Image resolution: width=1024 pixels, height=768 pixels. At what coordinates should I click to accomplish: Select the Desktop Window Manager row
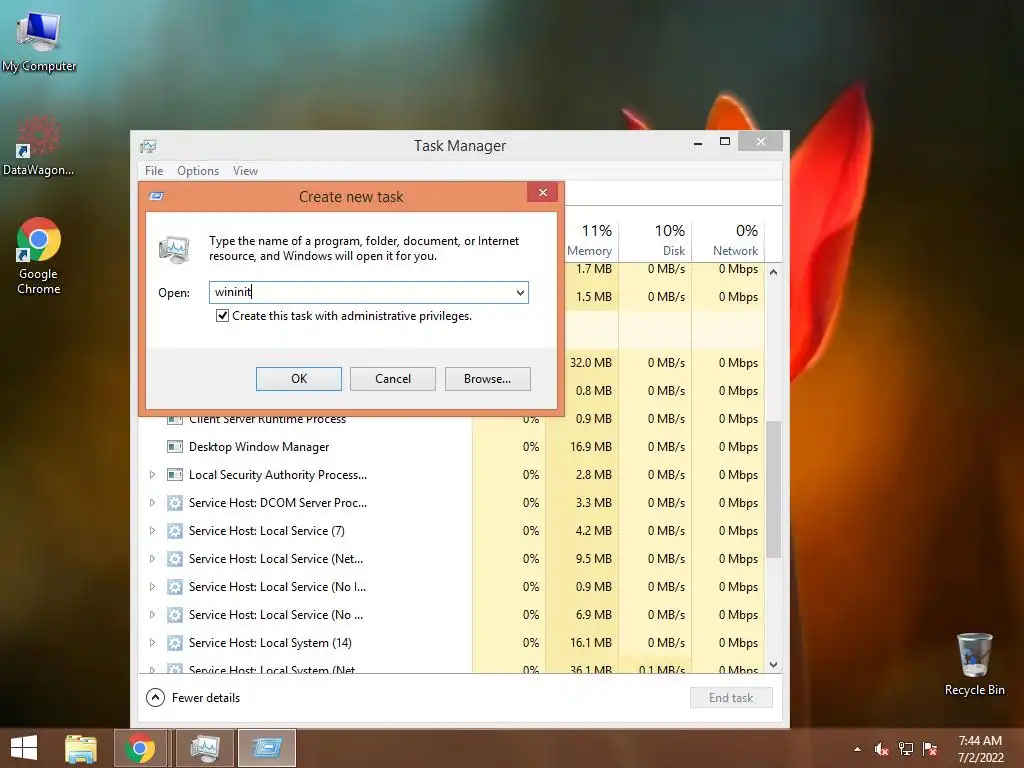[452, 447]
